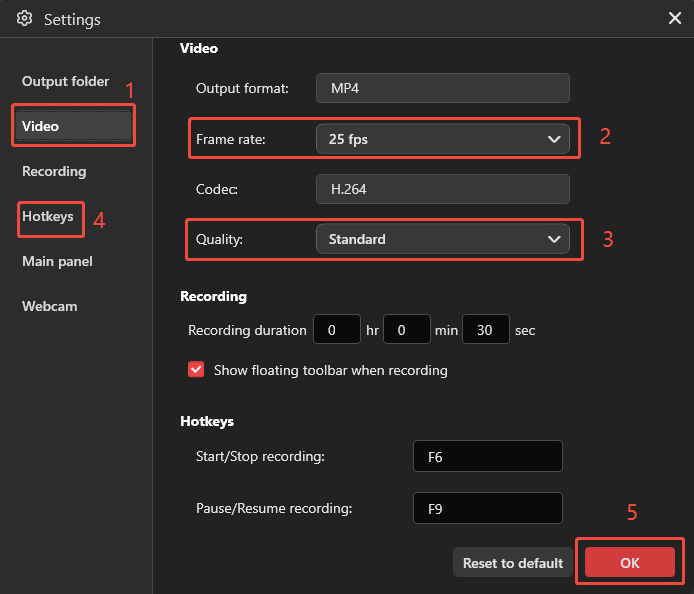The image size is (694, 594).
Task: Click the Start/Stop recording hotkey field F6
Action: [488, 456]
